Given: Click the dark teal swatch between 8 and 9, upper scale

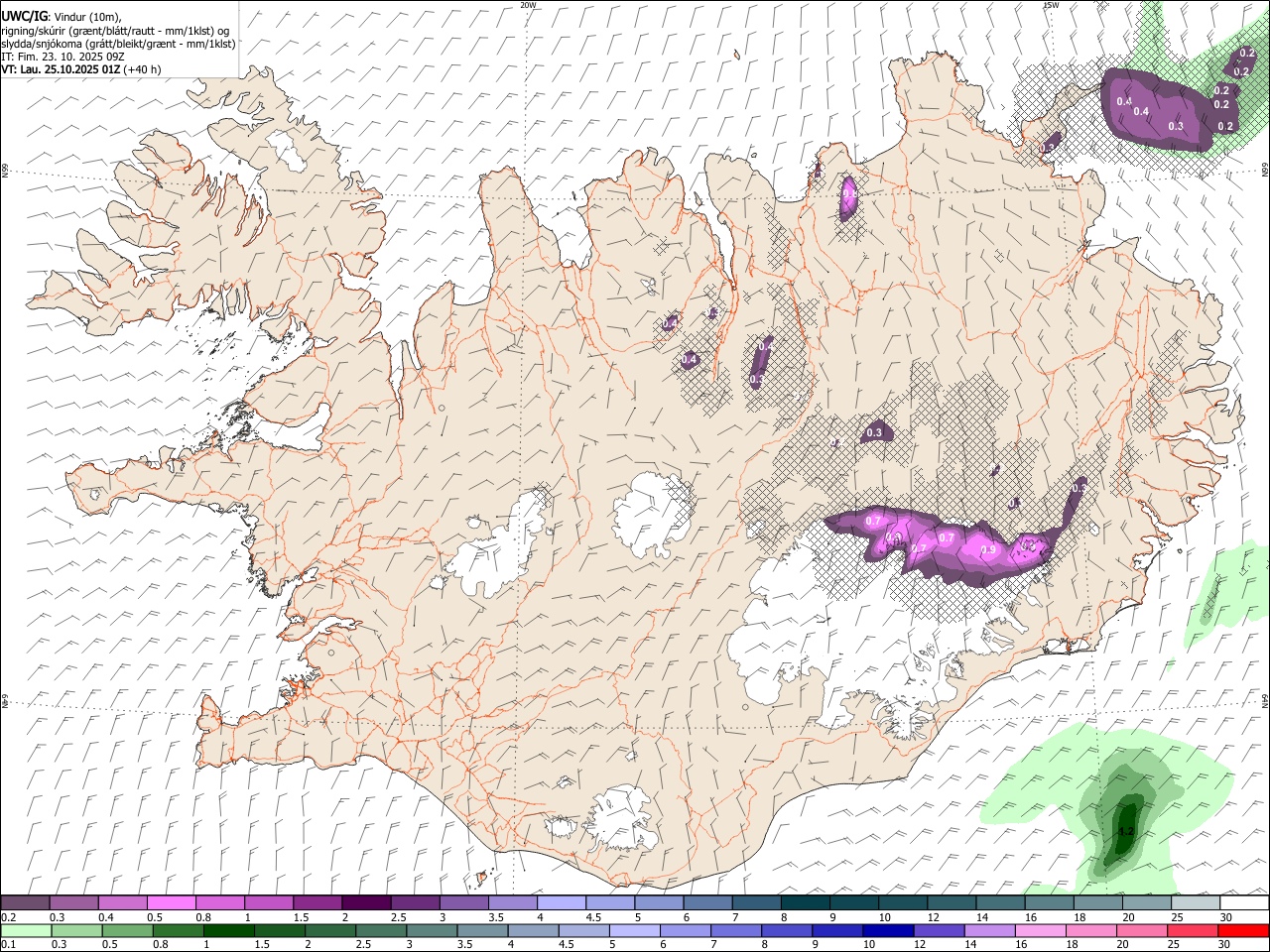Looking at the screenshot, I should point(805,903).
